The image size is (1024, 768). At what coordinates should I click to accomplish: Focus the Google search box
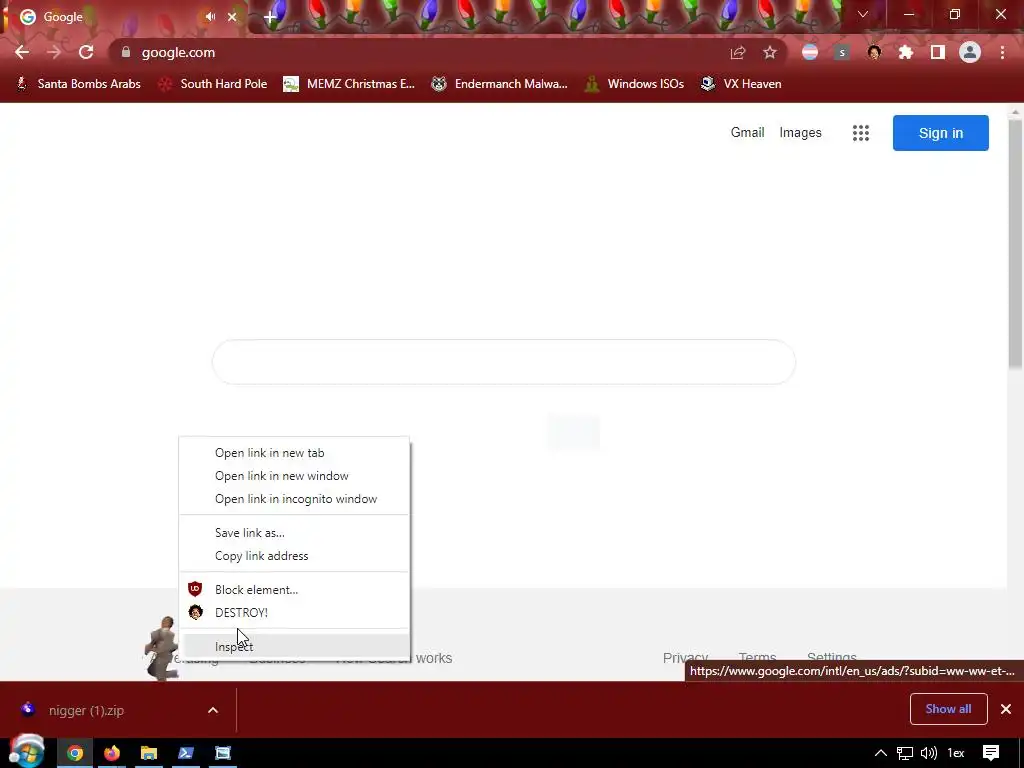tap(504, 362)
